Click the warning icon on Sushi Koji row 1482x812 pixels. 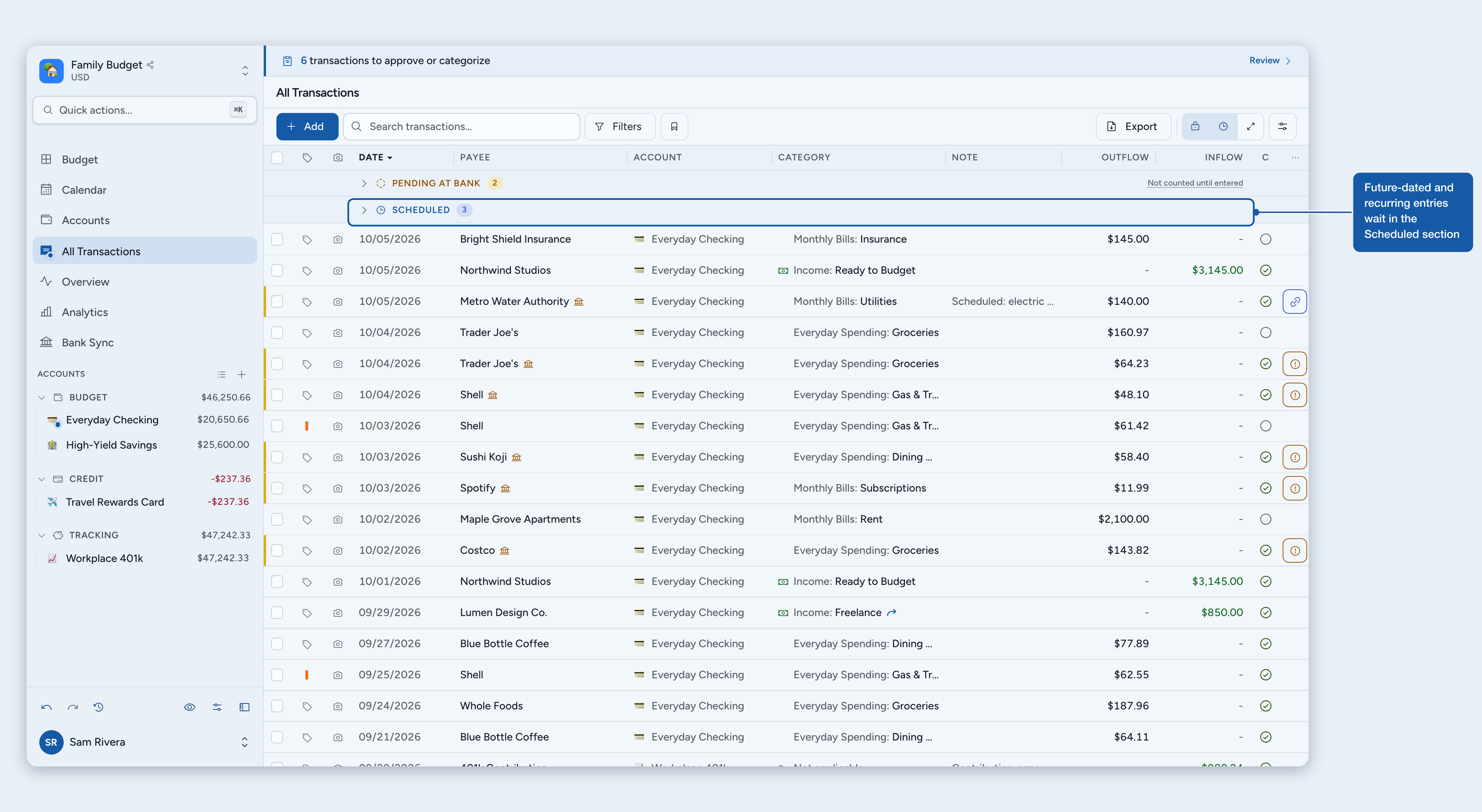pyautogui.click(x=1295, y=457)
